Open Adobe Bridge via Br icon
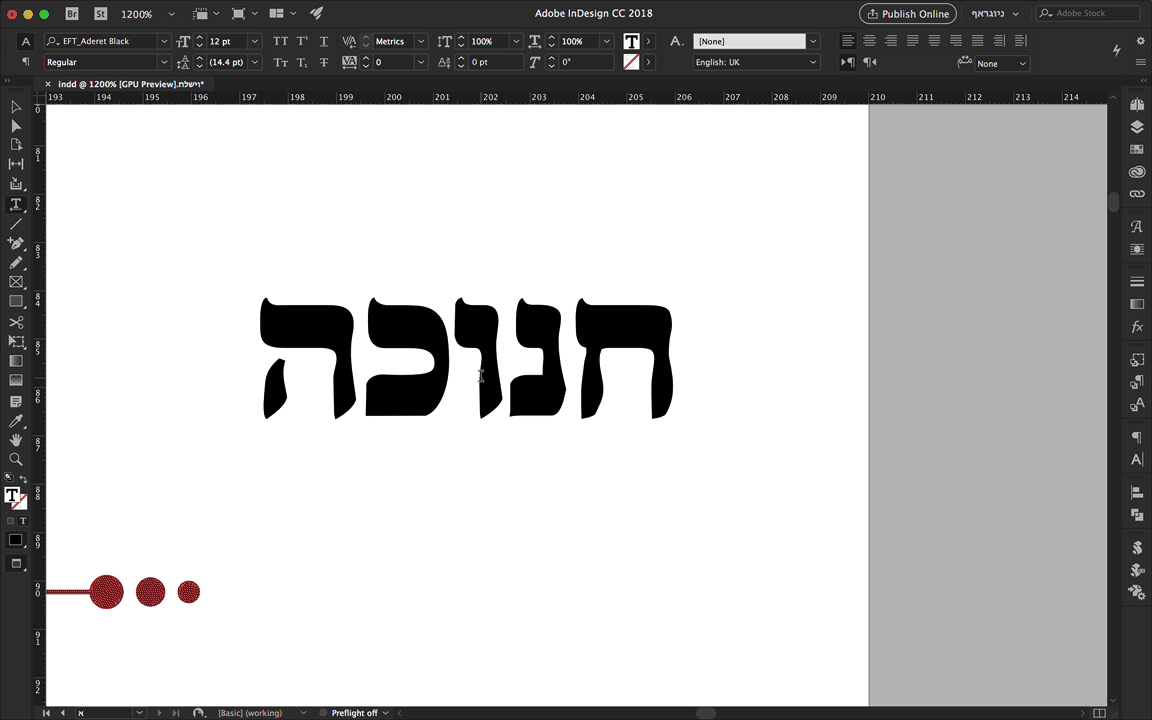 (x=72, y=13)
